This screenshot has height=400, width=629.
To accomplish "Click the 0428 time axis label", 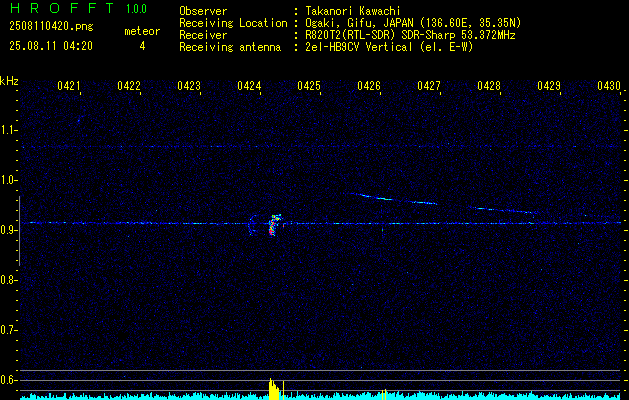I will pos(489,85).
